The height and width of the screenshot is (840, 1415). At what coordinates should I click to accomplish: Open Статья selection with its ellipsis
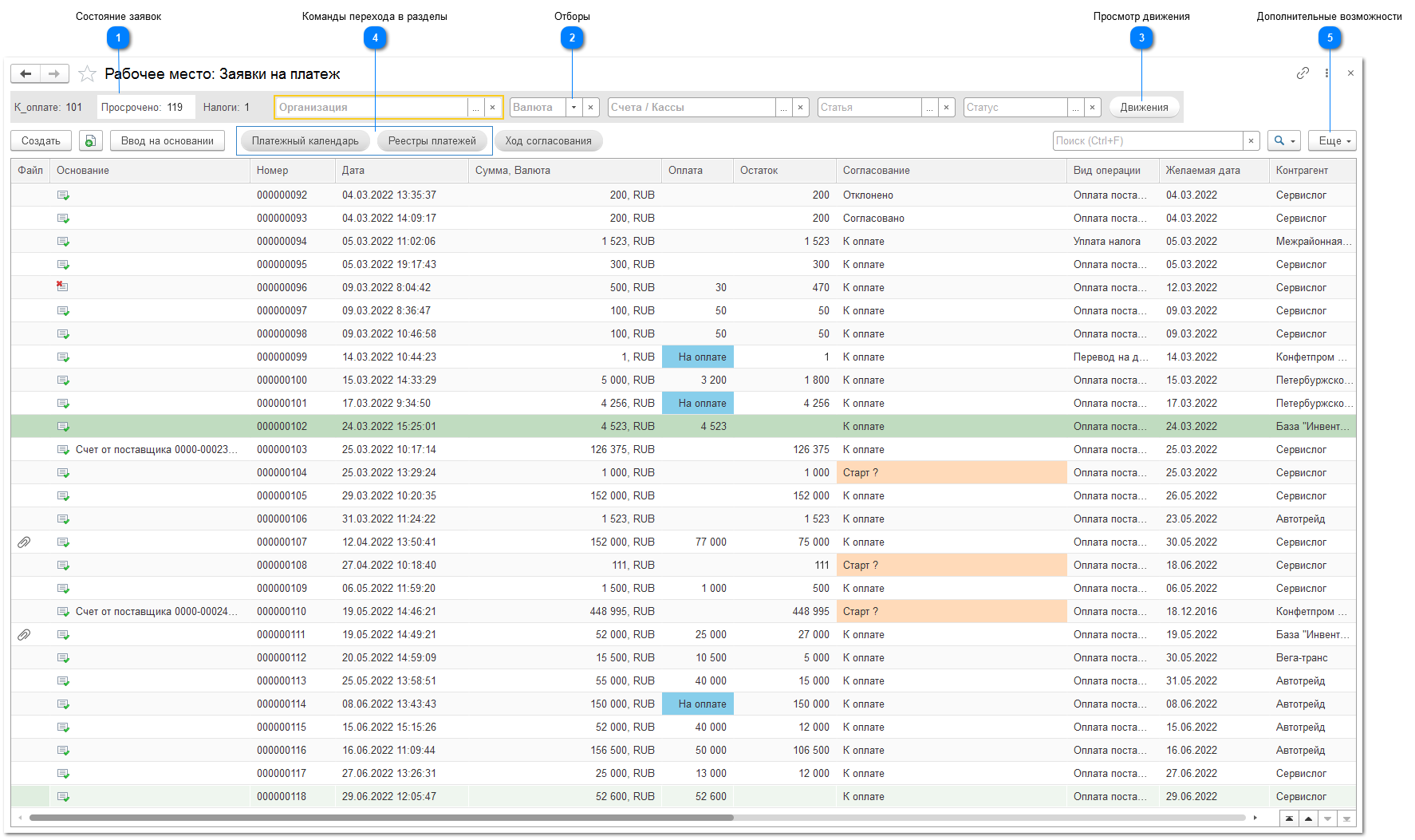click(930, 108)
